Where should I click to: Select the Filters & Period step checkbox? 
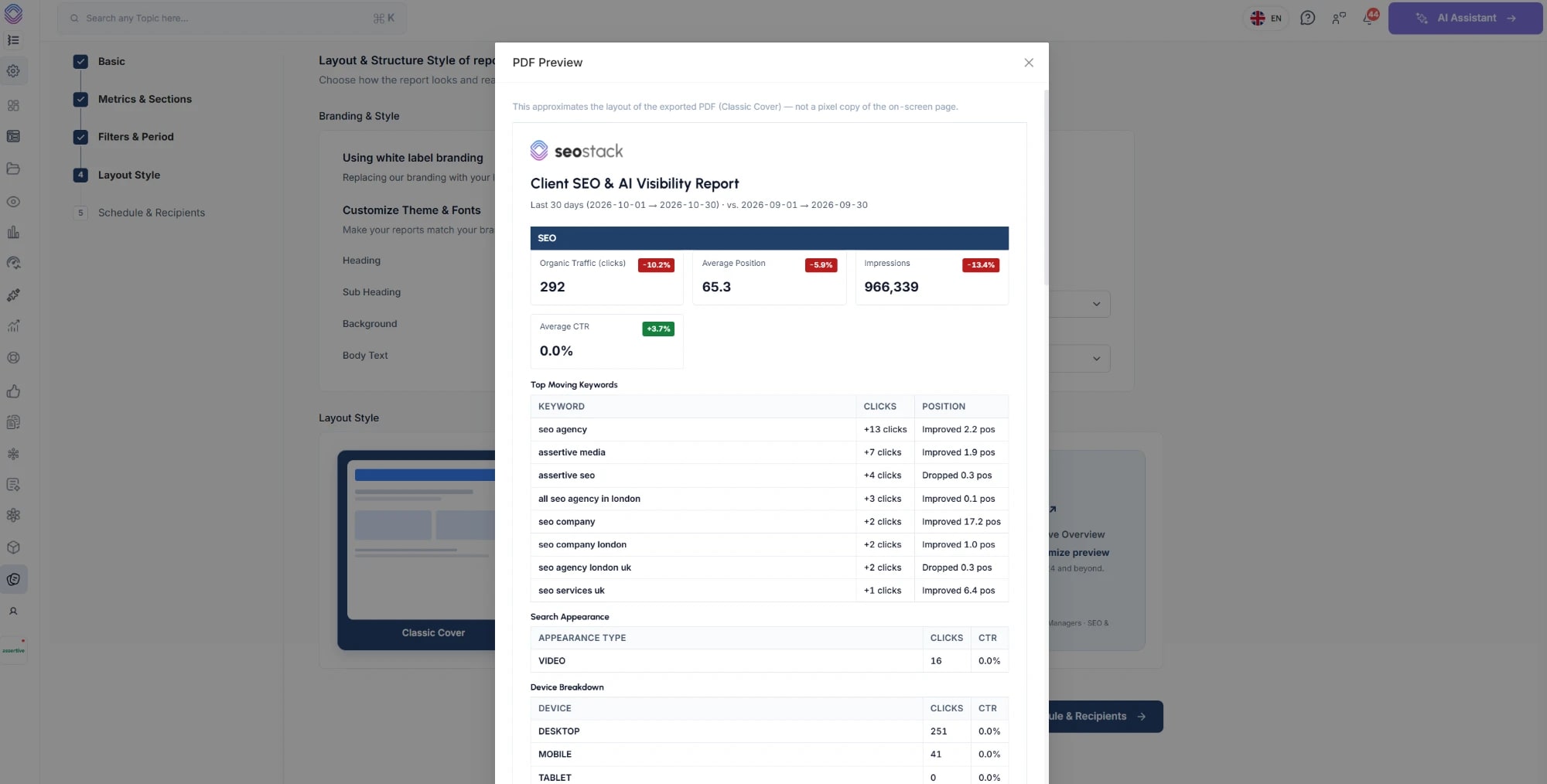point(80,137)
